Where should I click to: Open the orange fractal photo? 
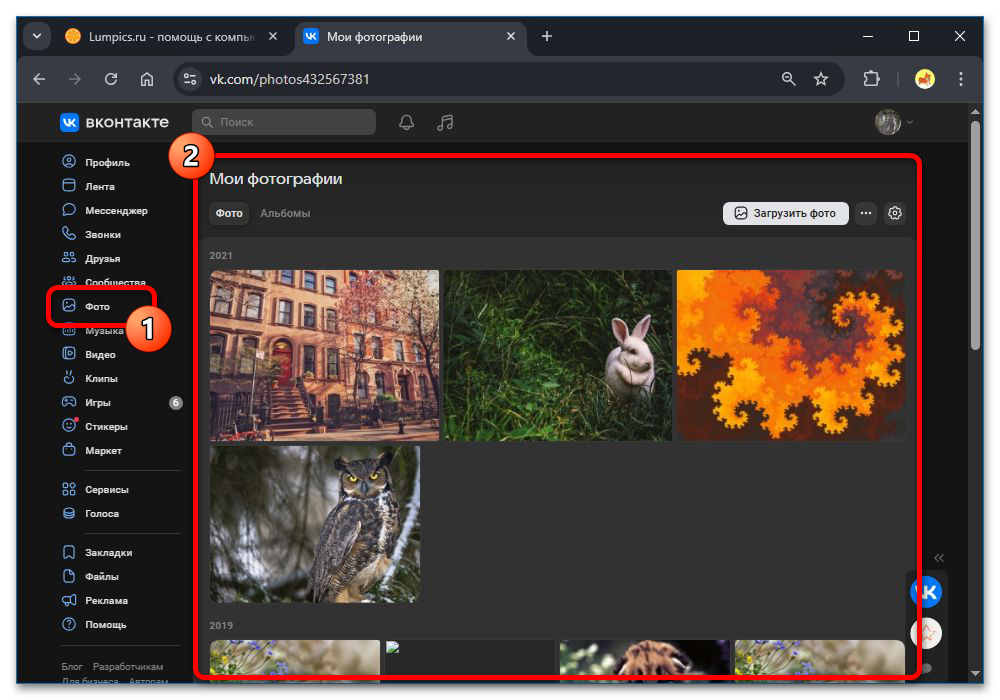(791, 355)
